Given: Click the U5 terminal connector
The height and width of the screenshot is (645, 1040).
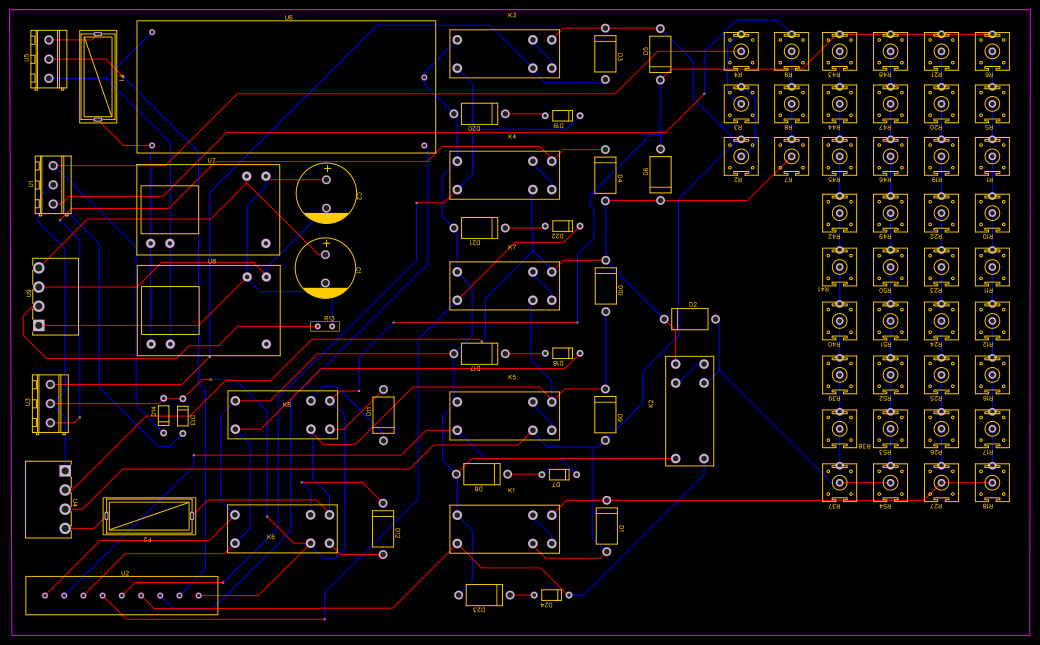Looking at the screenshot, I should [x=48, y=59].
